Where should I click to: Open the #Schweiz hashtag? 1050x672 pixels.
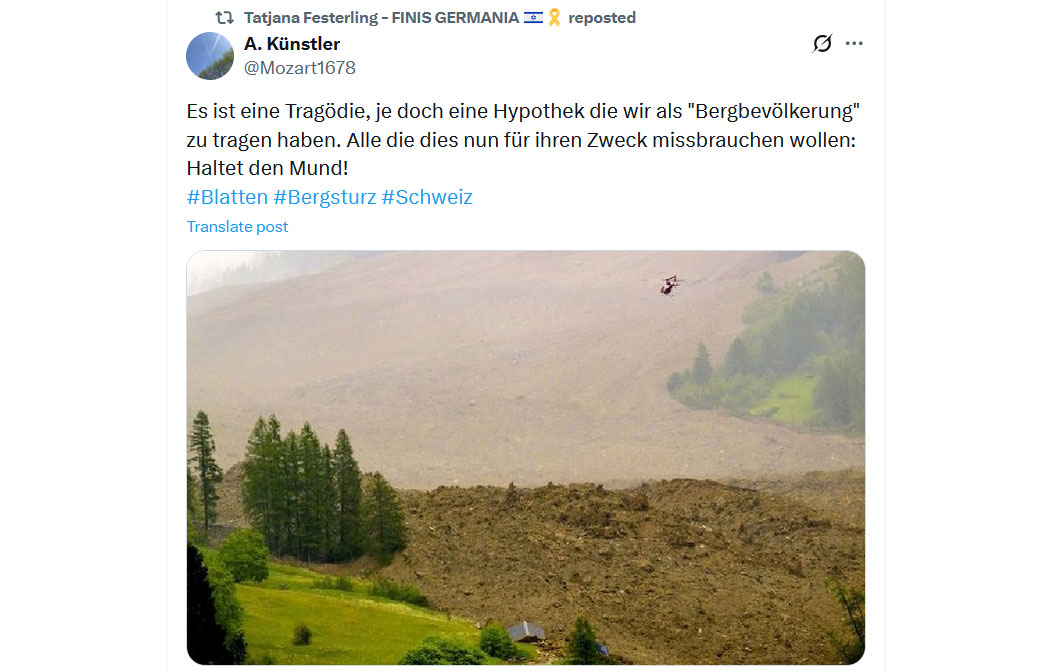pos(427,197)
